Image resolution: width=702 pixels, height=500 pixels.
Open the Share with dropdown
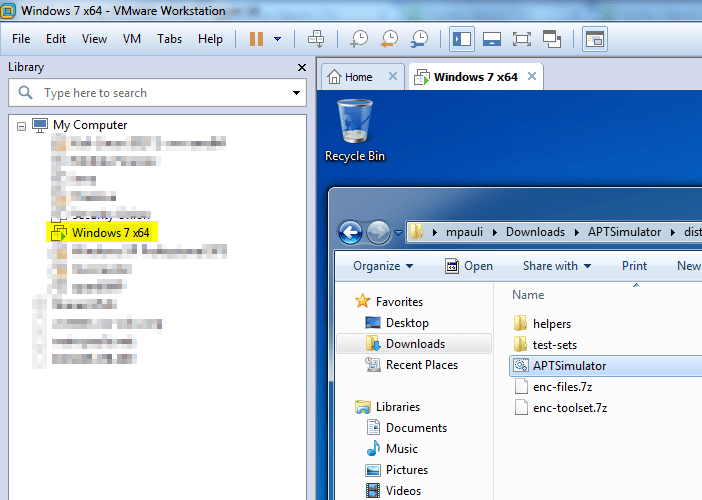[x=557, y=266]
